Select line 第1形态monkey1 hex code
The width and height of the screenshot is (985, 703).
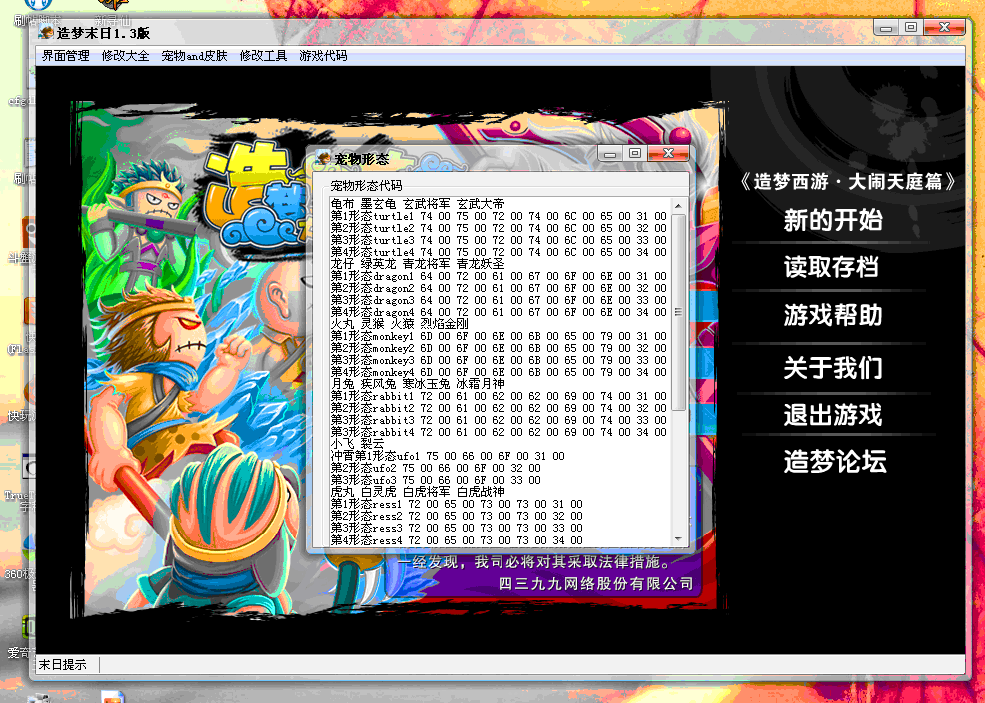pos(499,336)
